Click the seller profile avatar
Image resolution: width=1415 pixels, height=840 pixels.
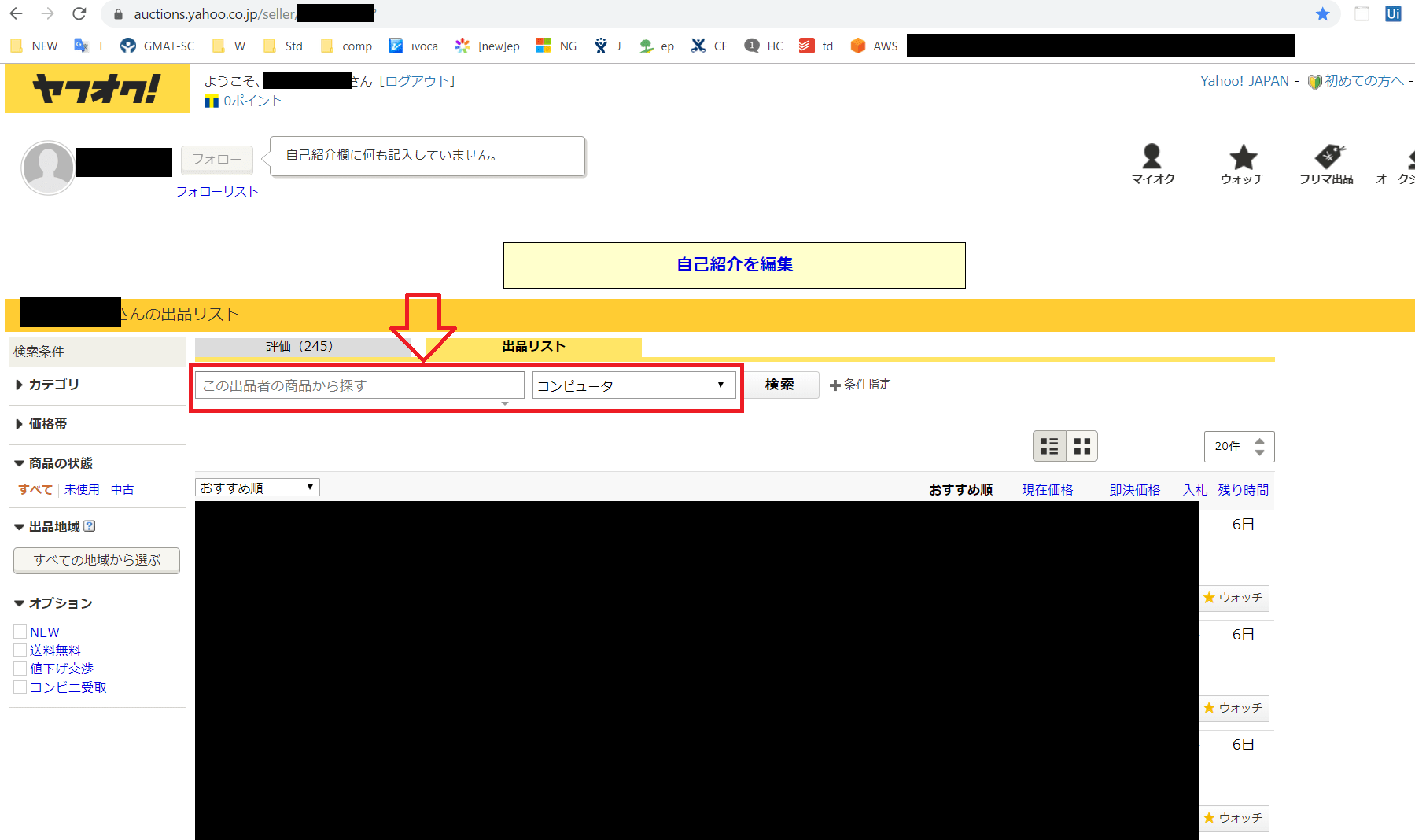[x=48, y=168]
